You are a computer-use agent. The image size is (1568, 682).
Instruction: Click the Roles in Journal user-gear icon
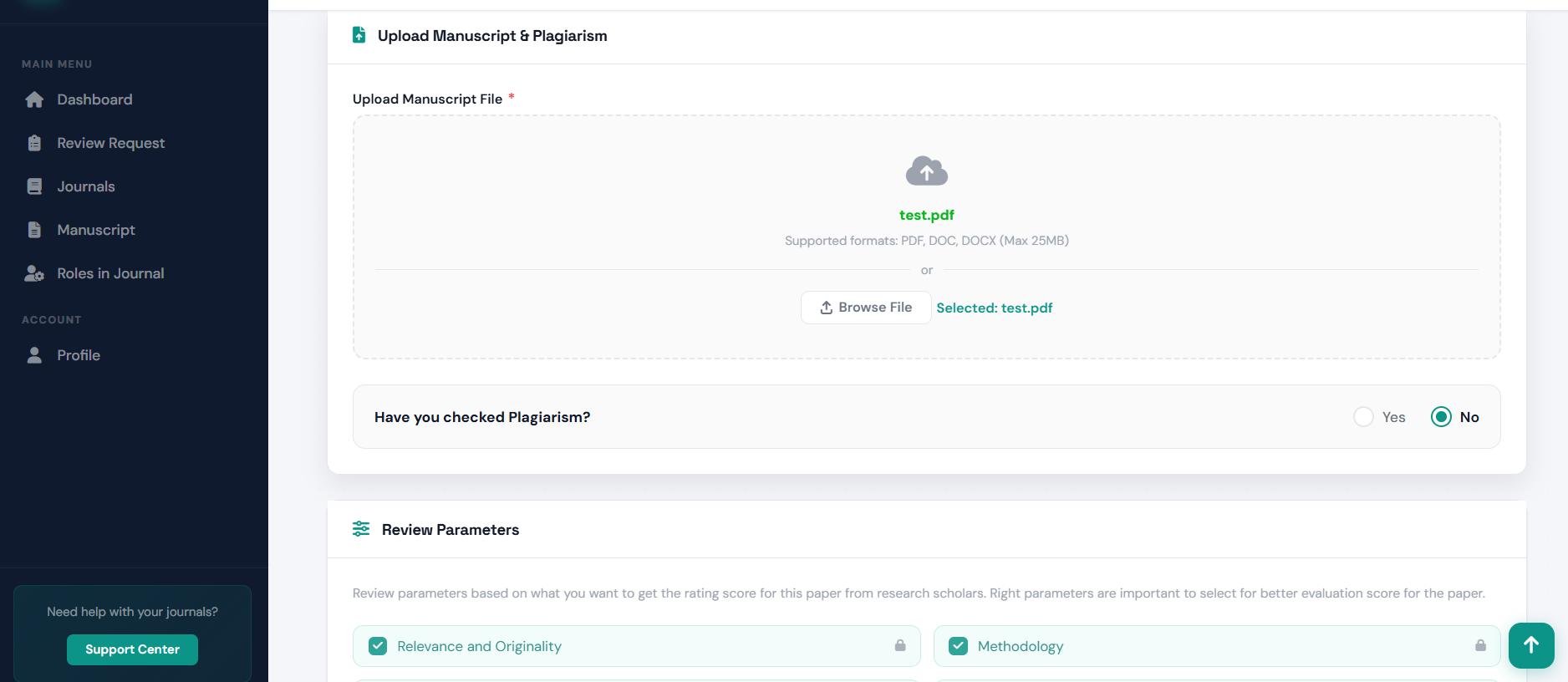[34, 273]
